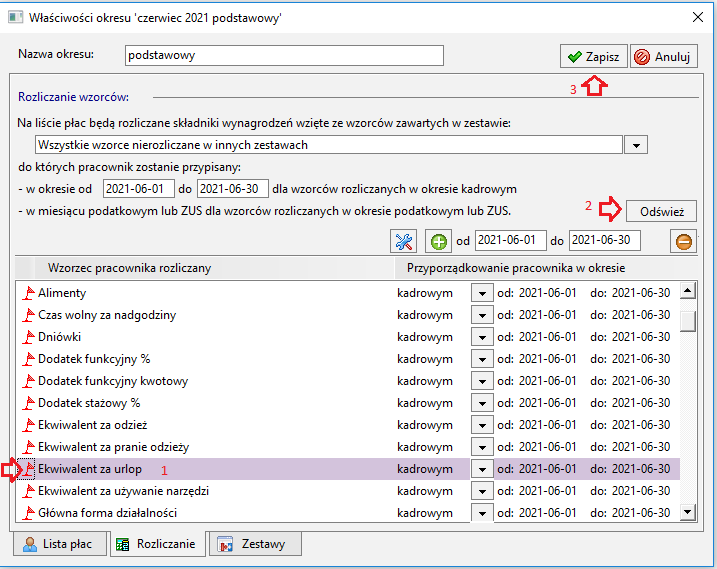The height and width of the screenshot is (569, 717).
Task: Click the flag icon next to Dodatek stażowy %
Action: tap(28, 403)
